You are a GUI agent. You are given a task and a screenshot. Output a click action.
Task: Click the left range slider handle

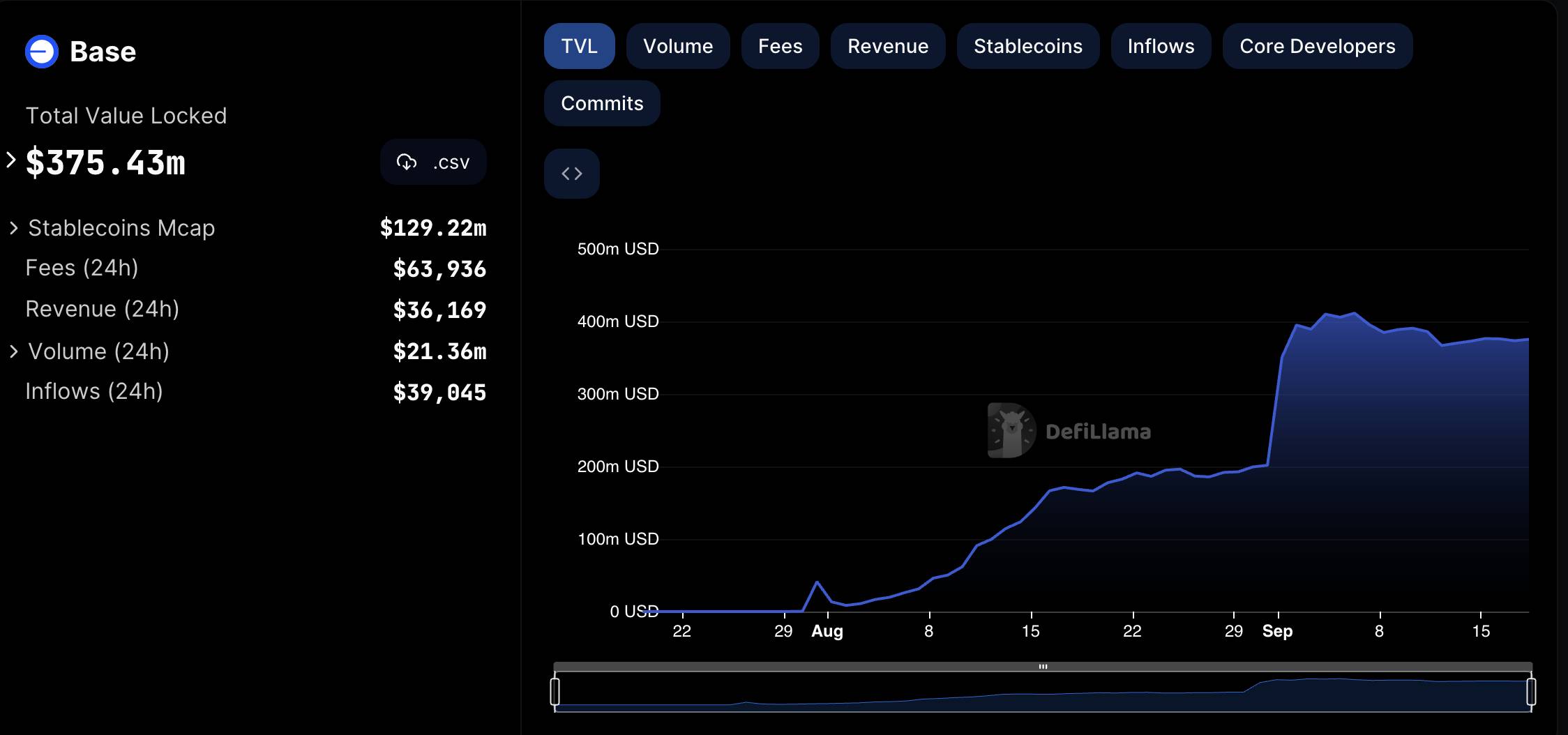[x=555, y=692]
